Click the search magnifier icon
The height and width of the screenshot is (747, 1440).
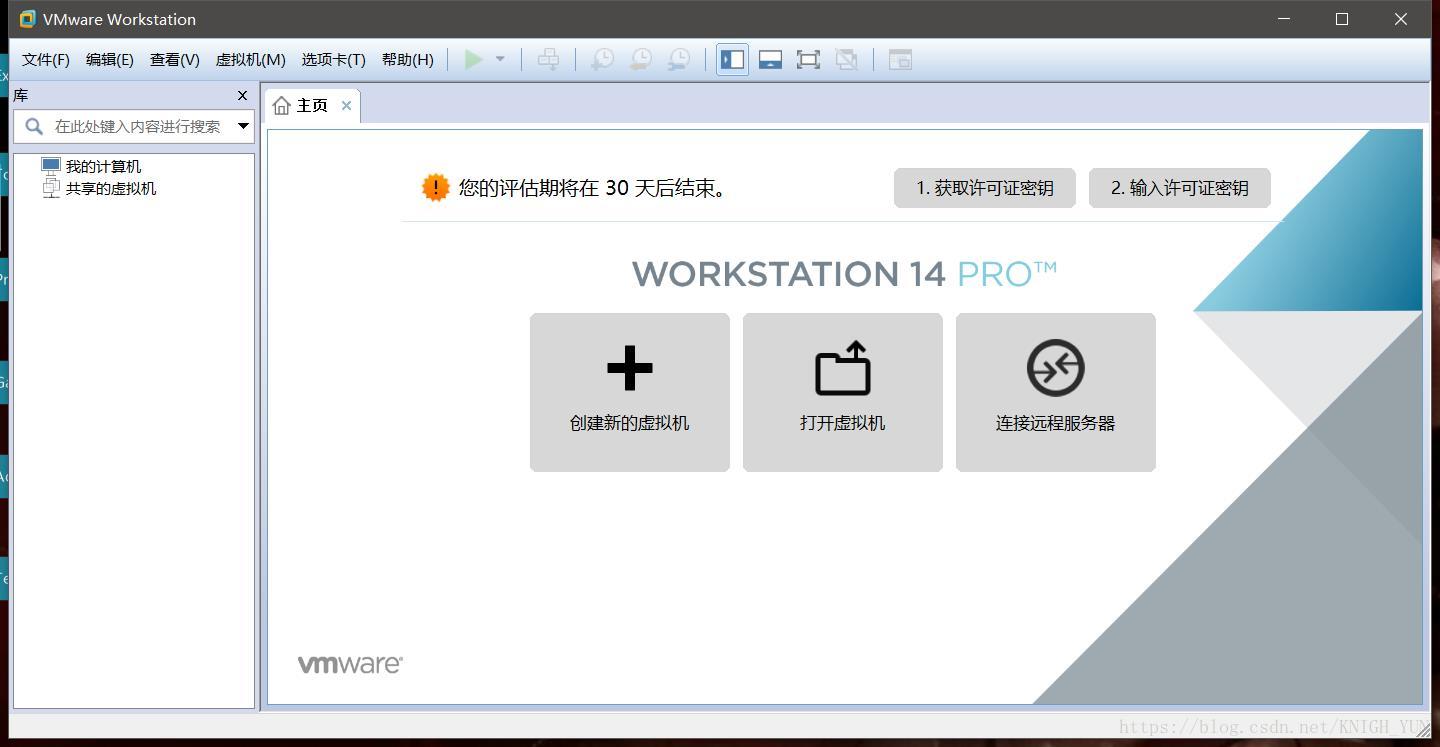coord(34,126)
